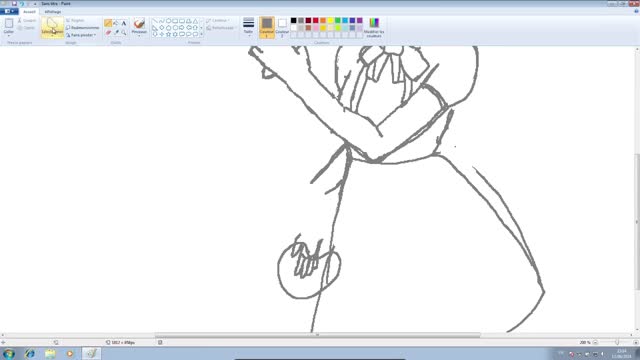This screenshot has height=360, width=640.
Task: Switch to the Accueil tab
Action: coord(29,12)
